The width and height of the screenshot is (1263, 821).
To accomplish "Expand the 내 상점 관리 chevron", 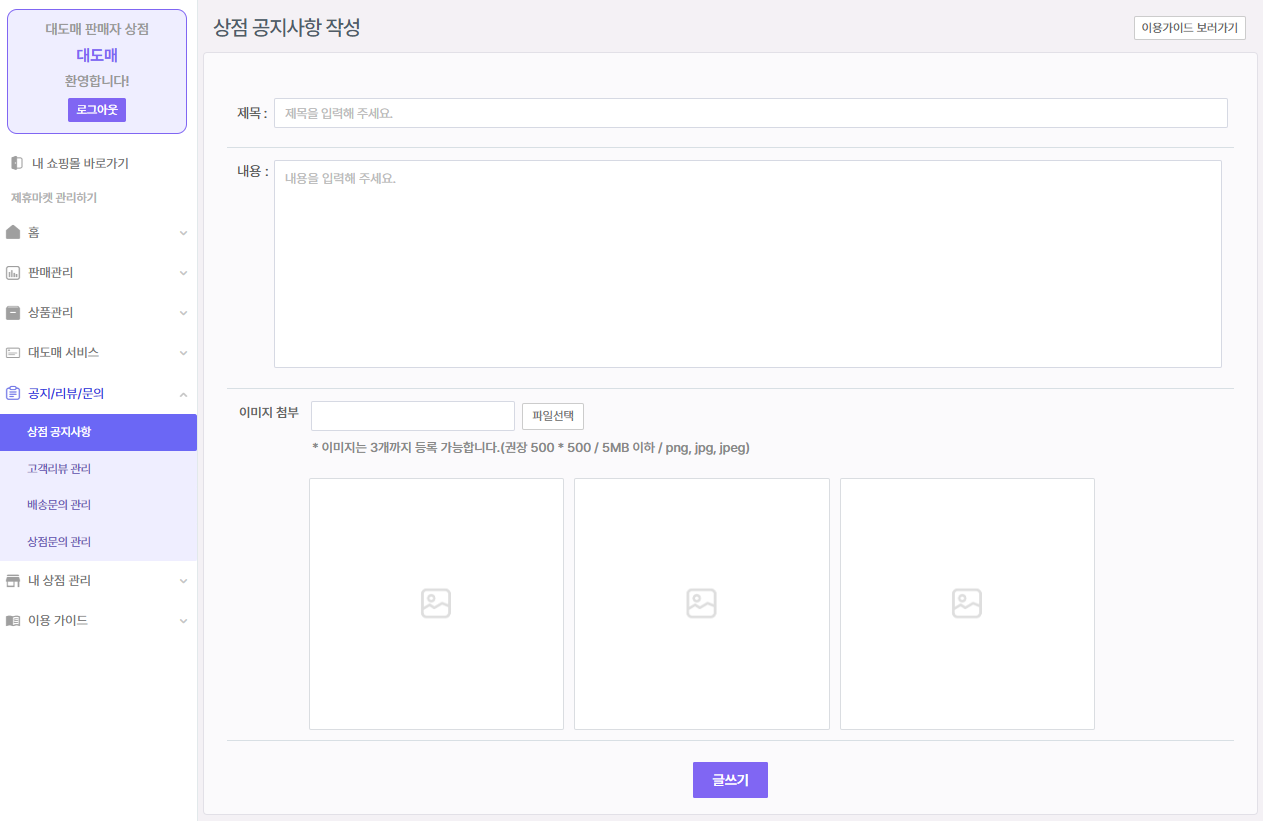I will 183,581.
